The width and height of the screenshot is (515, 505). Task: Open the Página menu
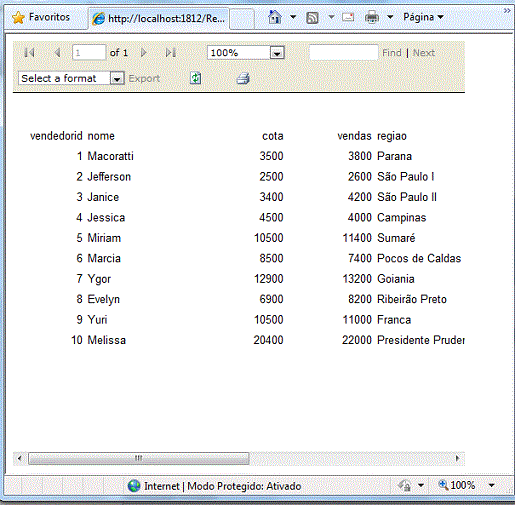(x=423, y=17)
